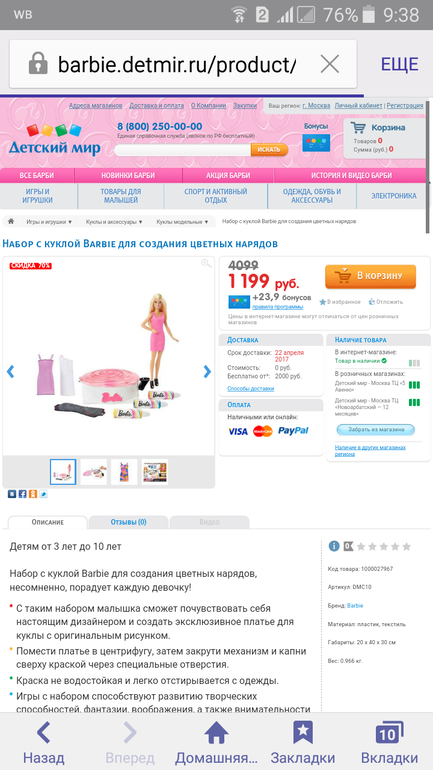Click the Забрать из магазина button
Image resolution: width=433 pixels, height=770 pixels.
point(376,430)
